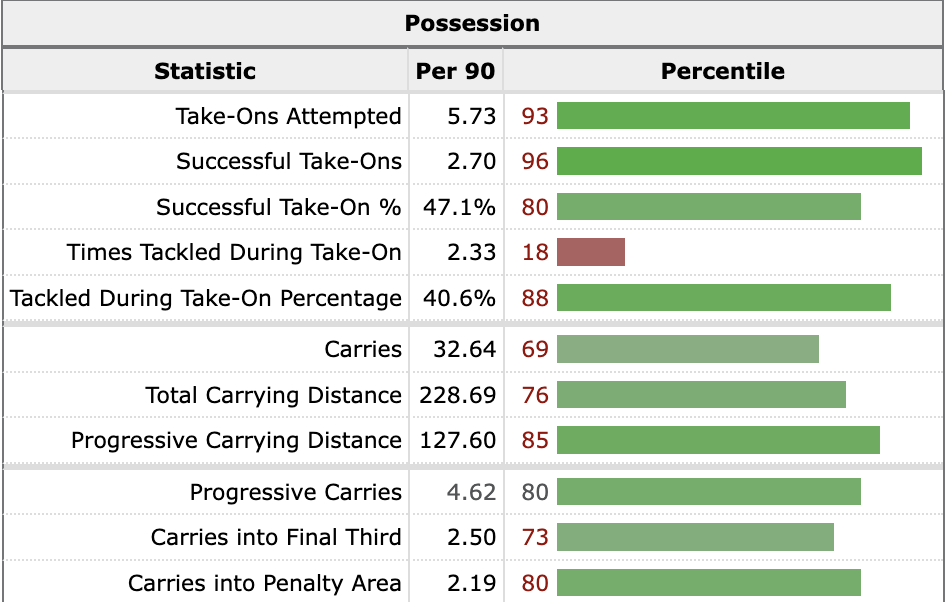946x604 pixels.
Task: Click the Times Tackled During Take-On label
Action: (x=234, y=253)
